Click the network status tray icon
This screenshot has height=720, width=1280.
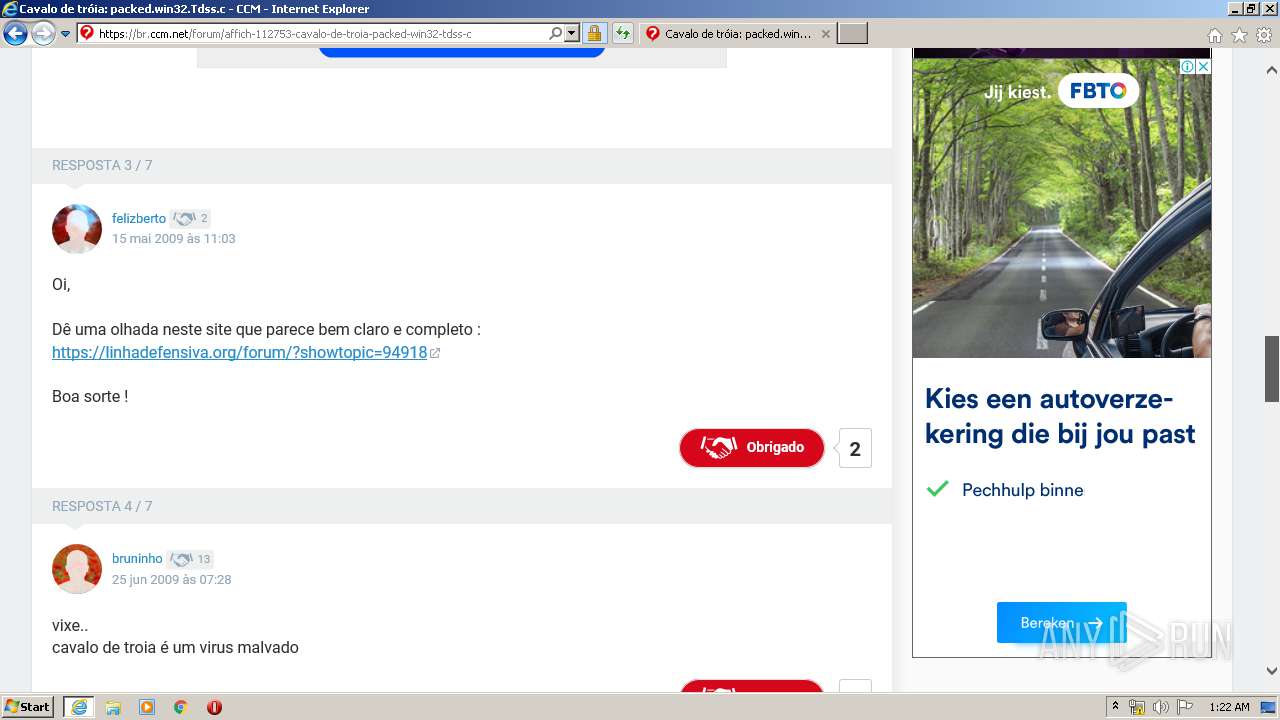point(1137,707)
